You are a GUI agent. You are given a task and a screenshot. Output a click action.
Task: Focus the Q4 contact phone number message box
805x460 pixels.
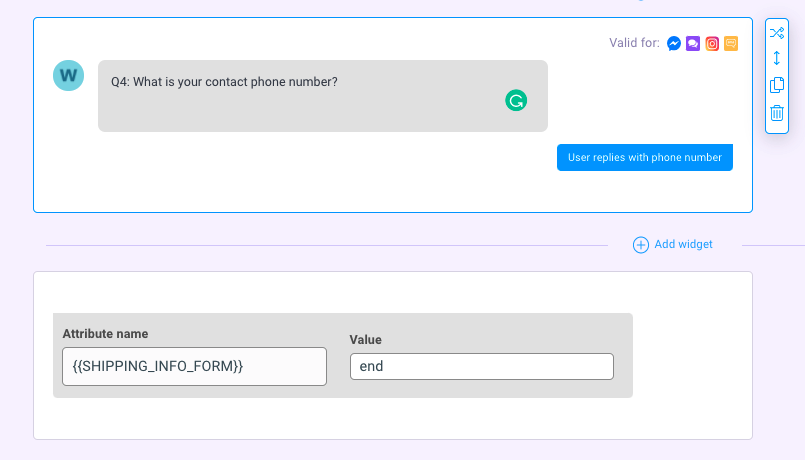tap(323, 96)
